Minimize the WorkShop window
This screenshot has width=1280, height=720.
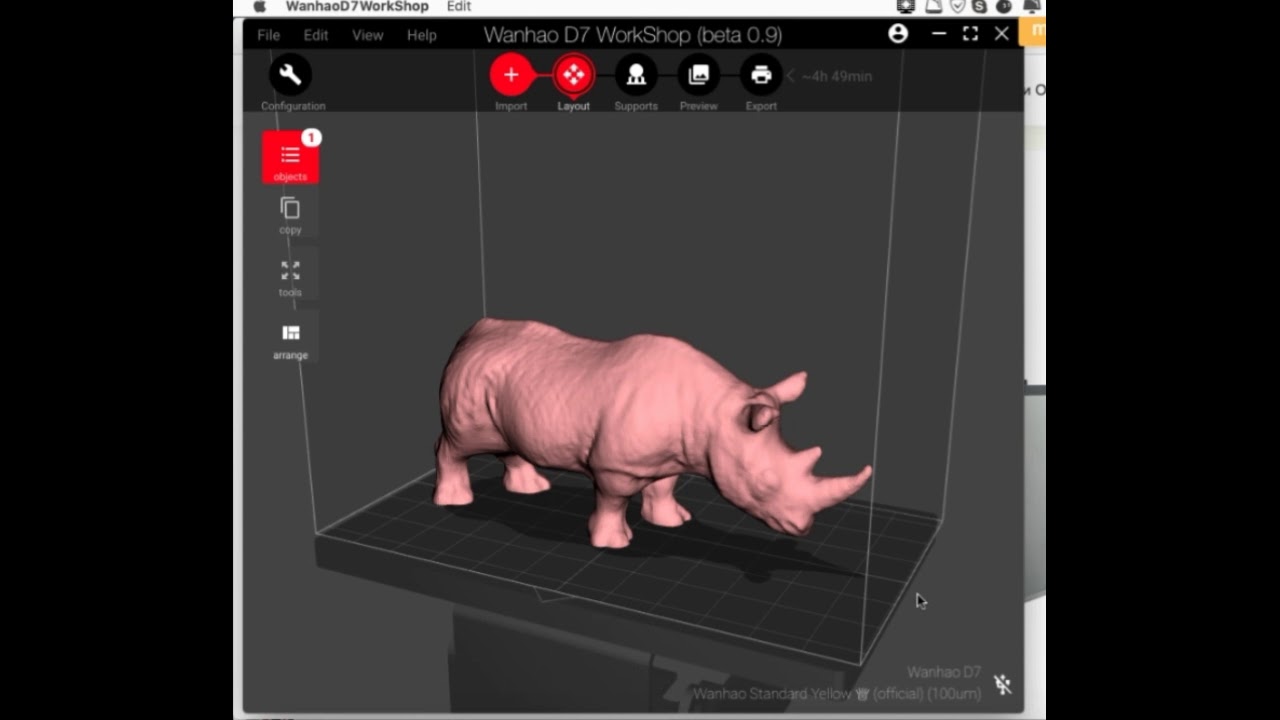click(938, 34)
